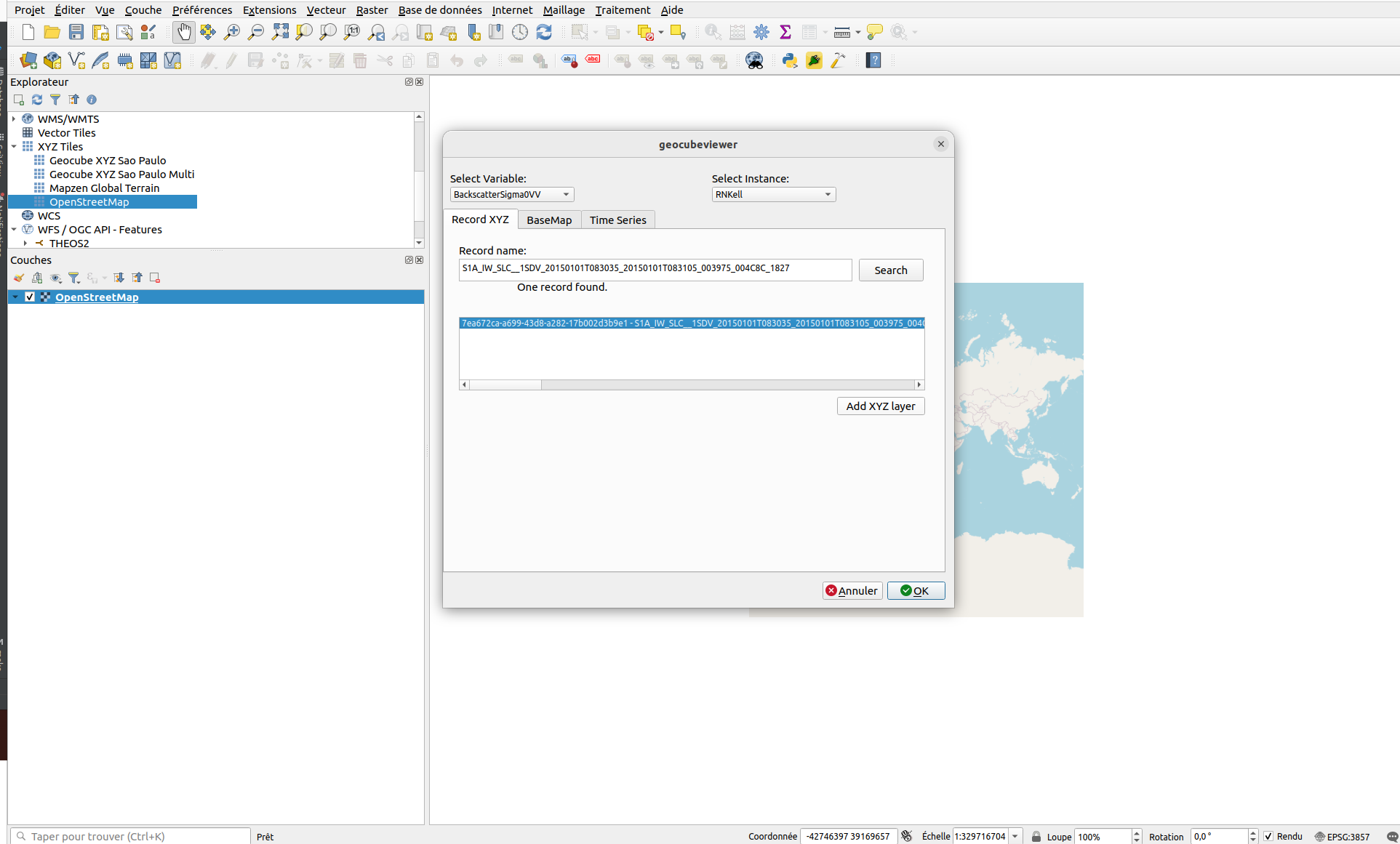This screenshot has height=844, width=1400.
Task: Select the Record XYZ tab
Action: point(480,219)
